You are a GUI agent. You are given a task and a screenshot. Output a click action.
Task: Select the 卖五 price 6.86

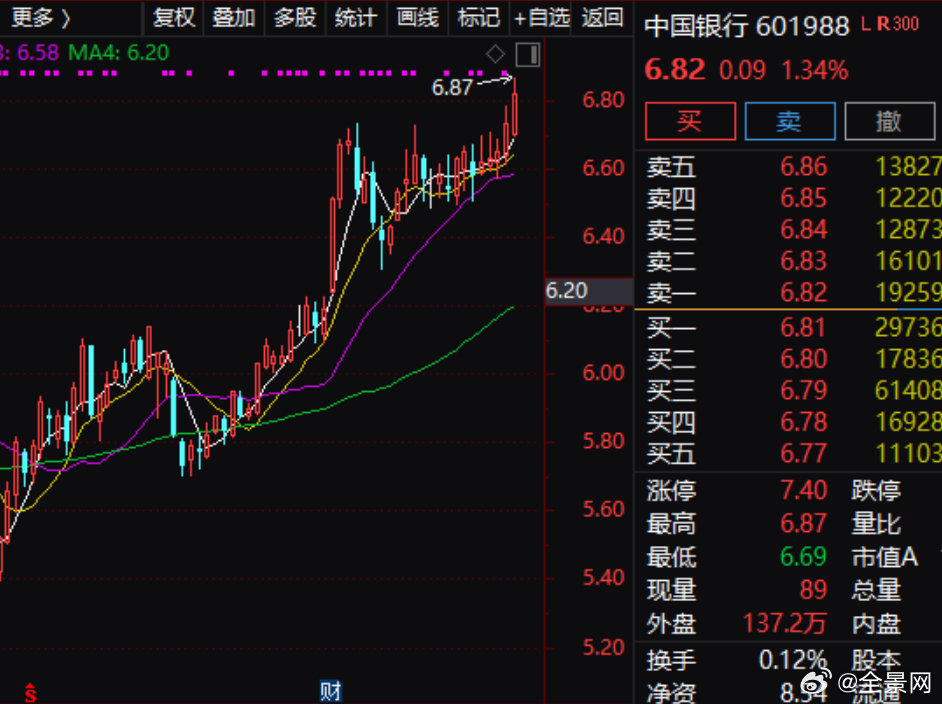[803, 167]
